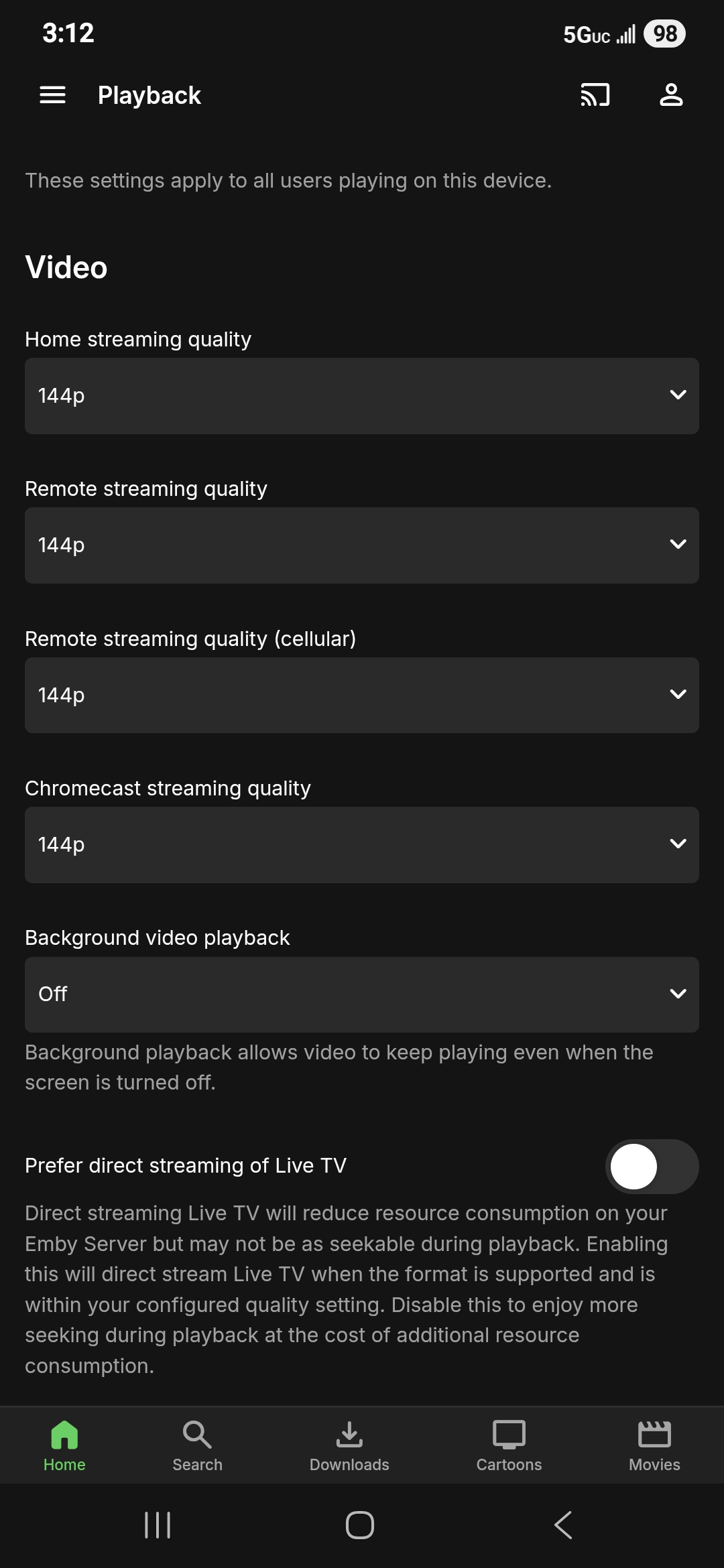Image resolution: width=724 pixels, height=1568 pixels.
Task: Open Android recent apps button
Action: pos(158,1525)
